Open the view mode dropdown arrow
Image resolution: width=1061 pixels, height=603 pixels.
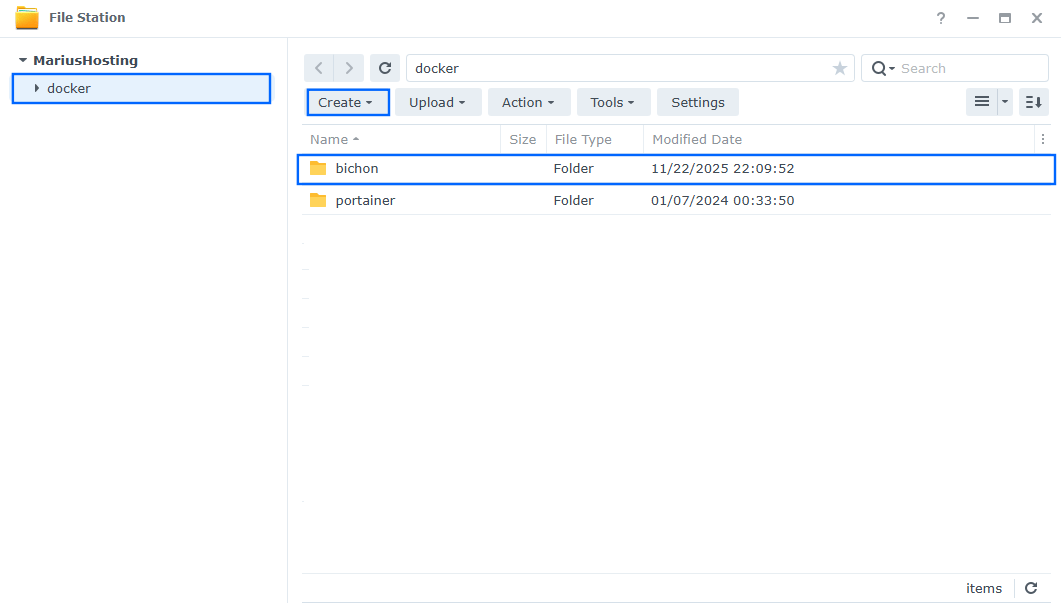point(1005,102)
